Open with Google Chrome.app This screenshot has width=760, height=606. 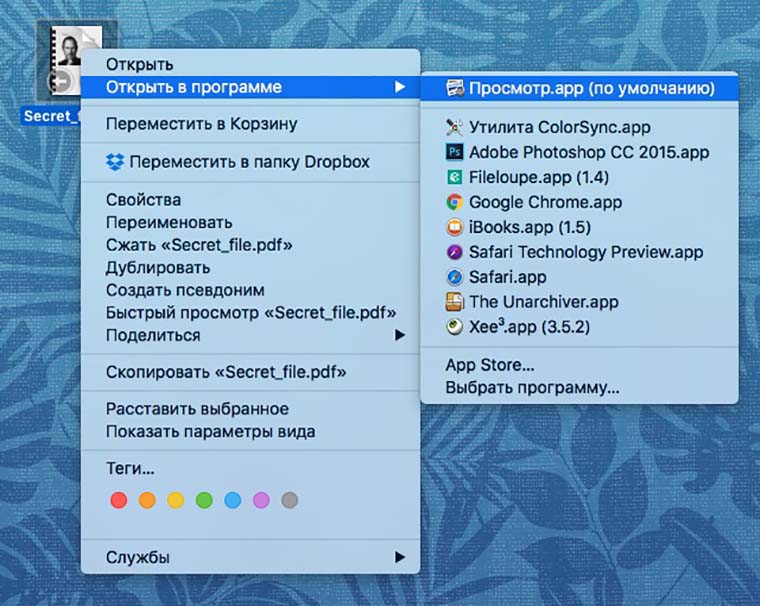click(579, 202)
